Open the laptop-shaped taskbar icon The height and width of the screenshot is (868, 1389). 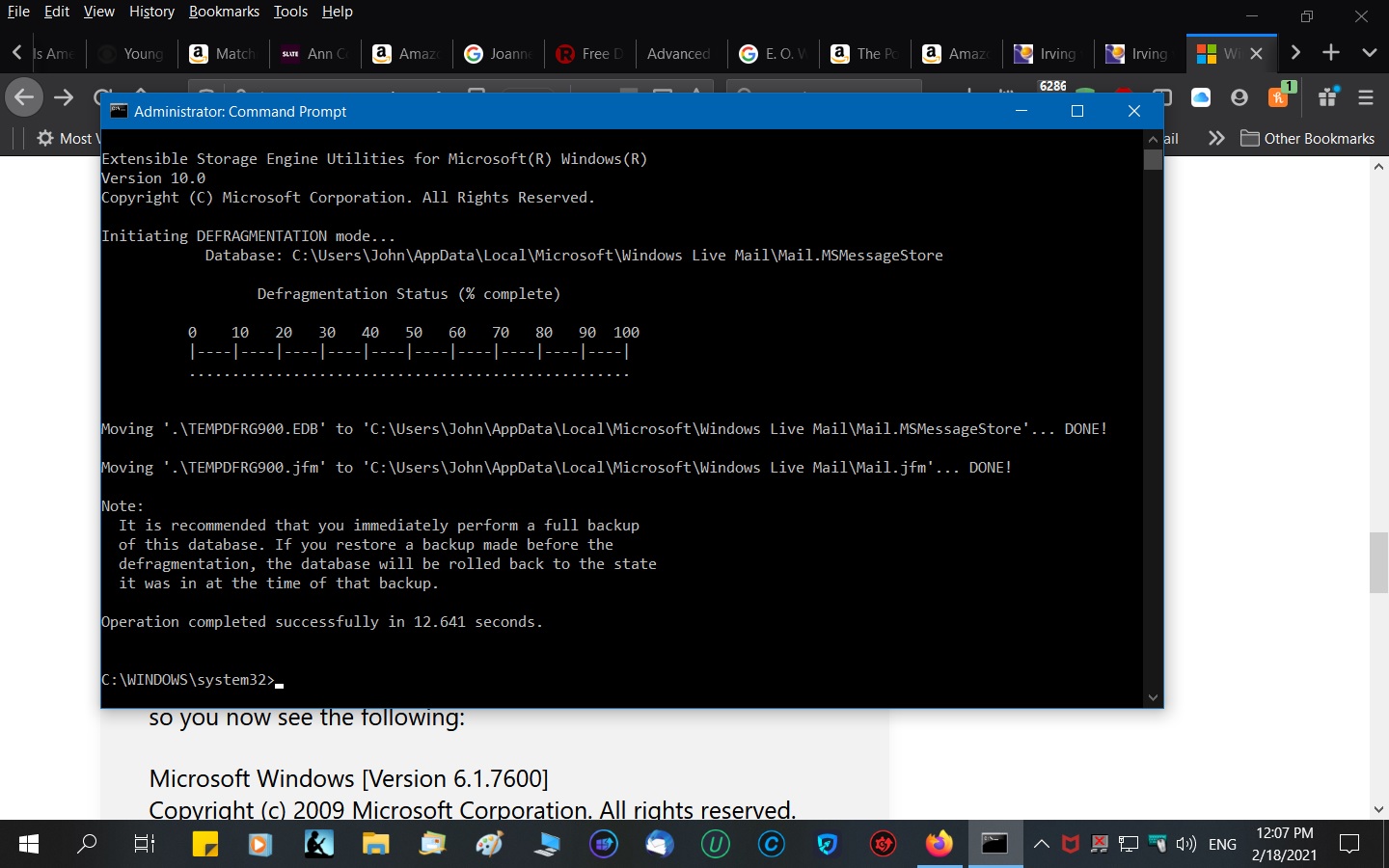(547, 845)
